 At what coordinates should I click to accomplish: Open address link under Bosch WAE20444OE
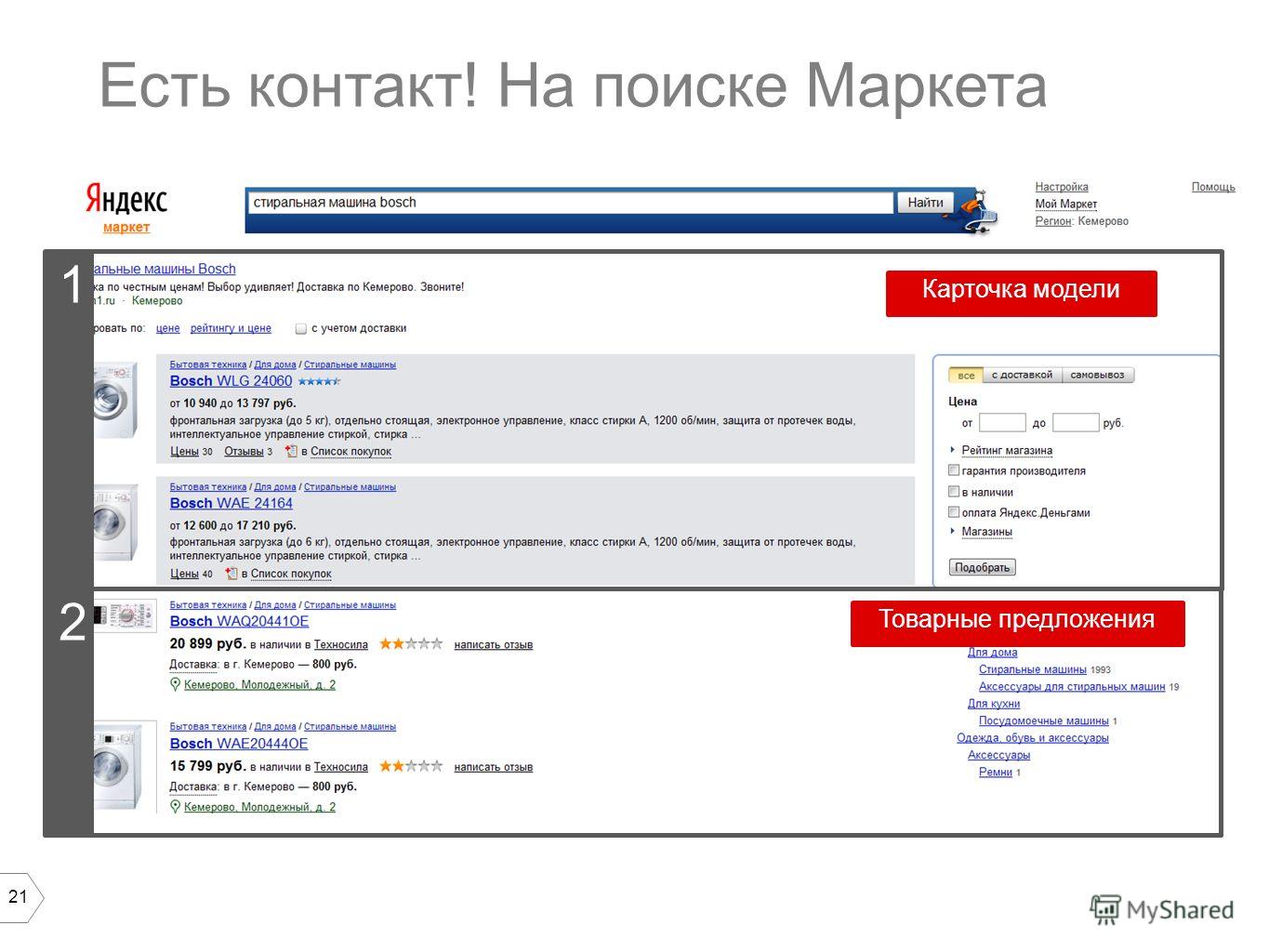coord(259,807)
